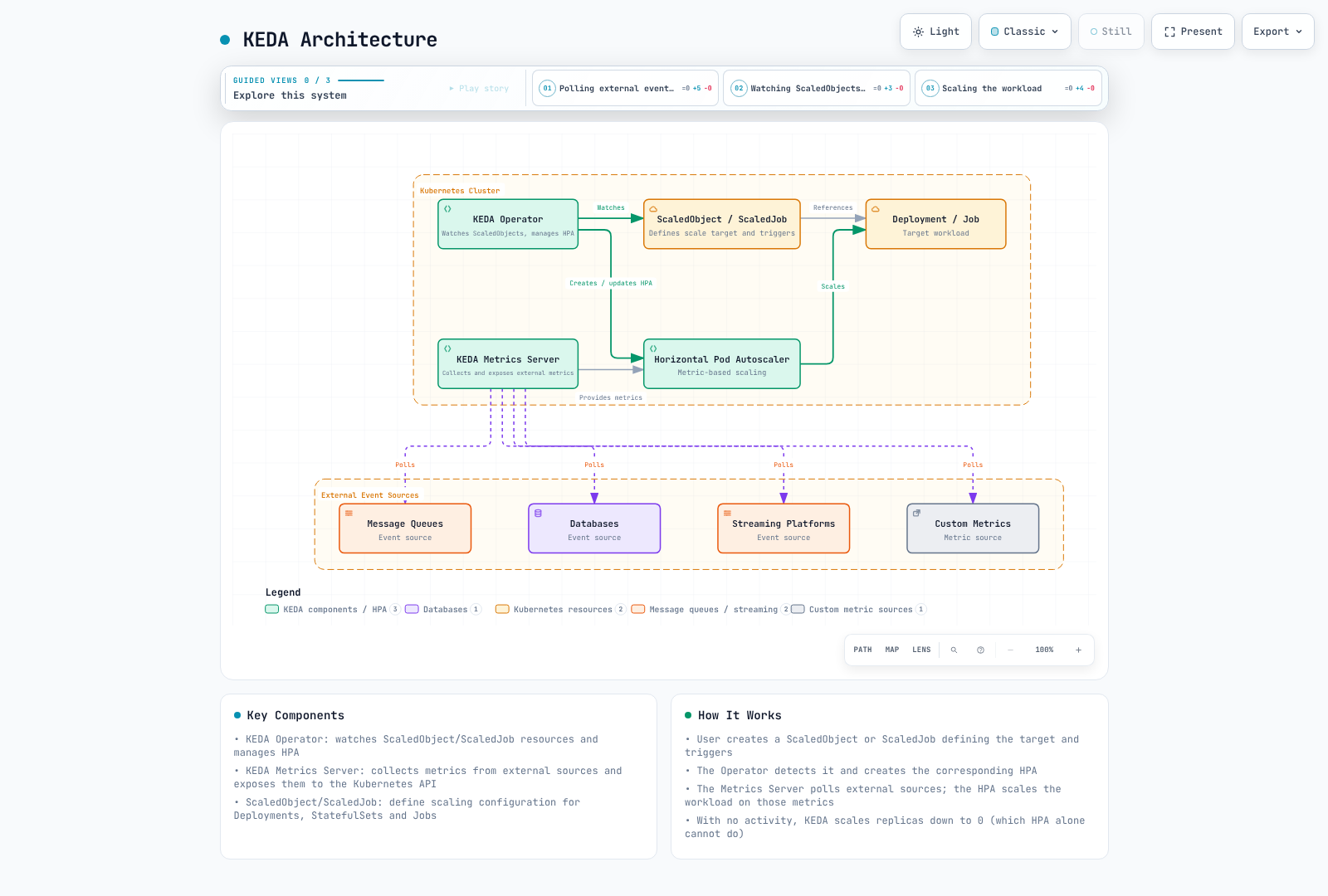This screenshot has width=1328, height=896.
Task: Click the Message queues / streaming legend swatch
Action: pyautogui.click(x=638, y=609)
